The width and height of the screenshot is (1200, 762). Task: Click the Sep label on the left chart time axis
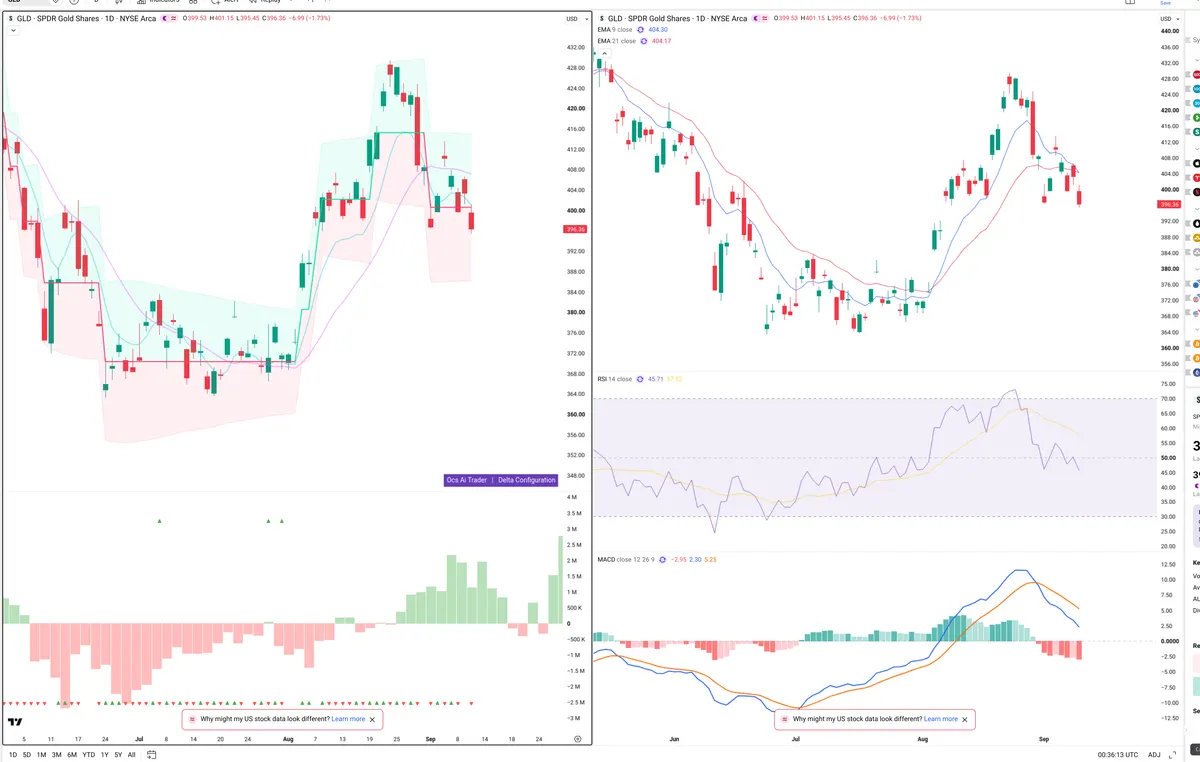[431, 738]
